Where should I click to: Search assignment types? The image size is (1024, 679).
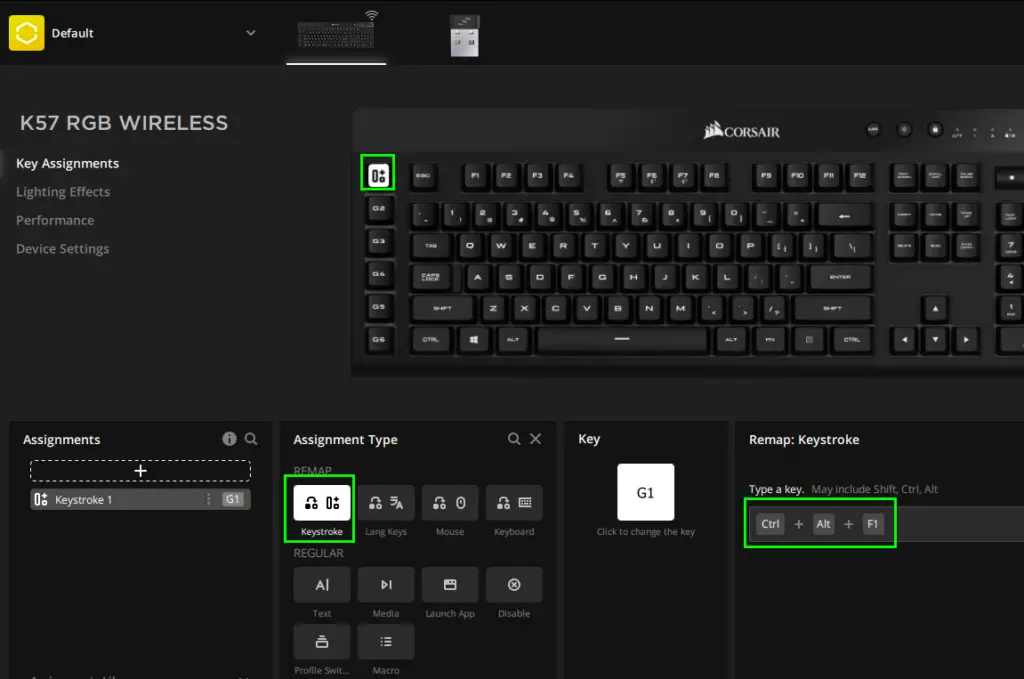pos(514,439)
